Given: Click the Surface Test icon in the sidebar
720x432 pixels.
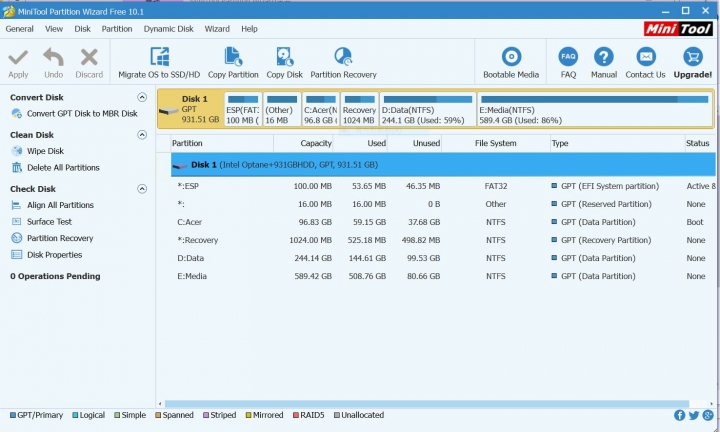Looking at the screenshot, I should click(17, 222).
